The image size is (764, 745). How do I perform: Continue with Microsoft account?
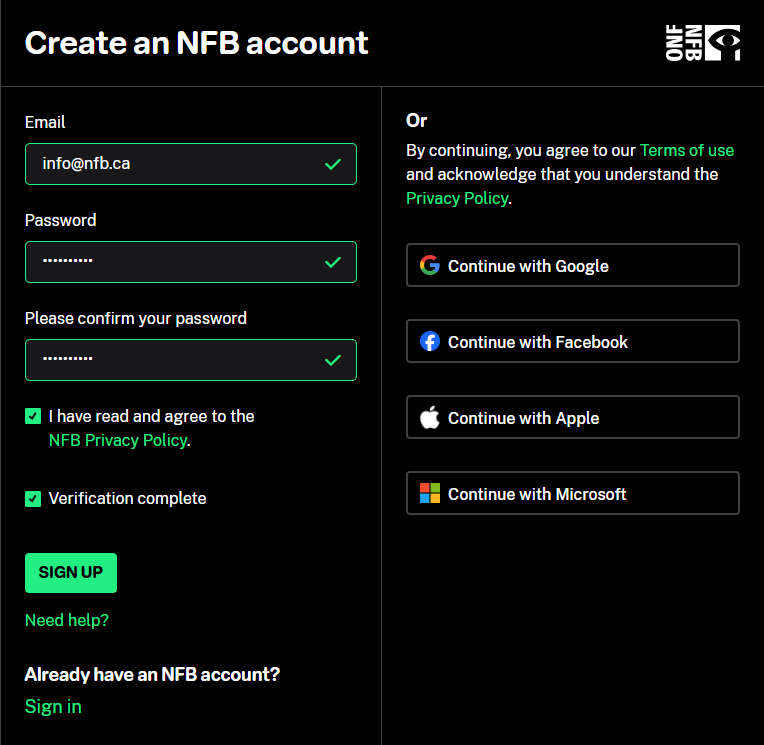click(x=572, y=494)
